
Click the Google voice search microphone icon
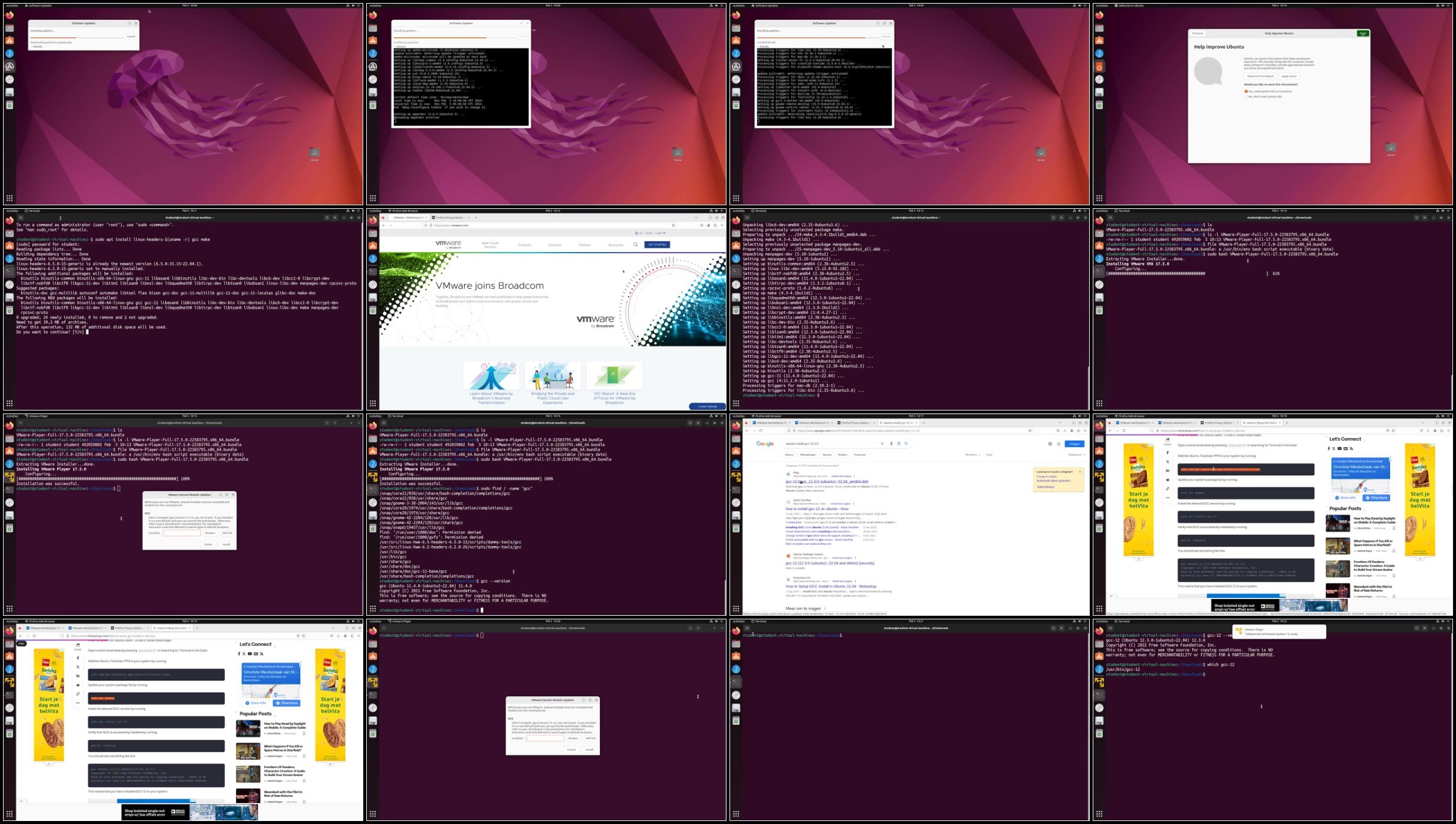click(891, 444)
